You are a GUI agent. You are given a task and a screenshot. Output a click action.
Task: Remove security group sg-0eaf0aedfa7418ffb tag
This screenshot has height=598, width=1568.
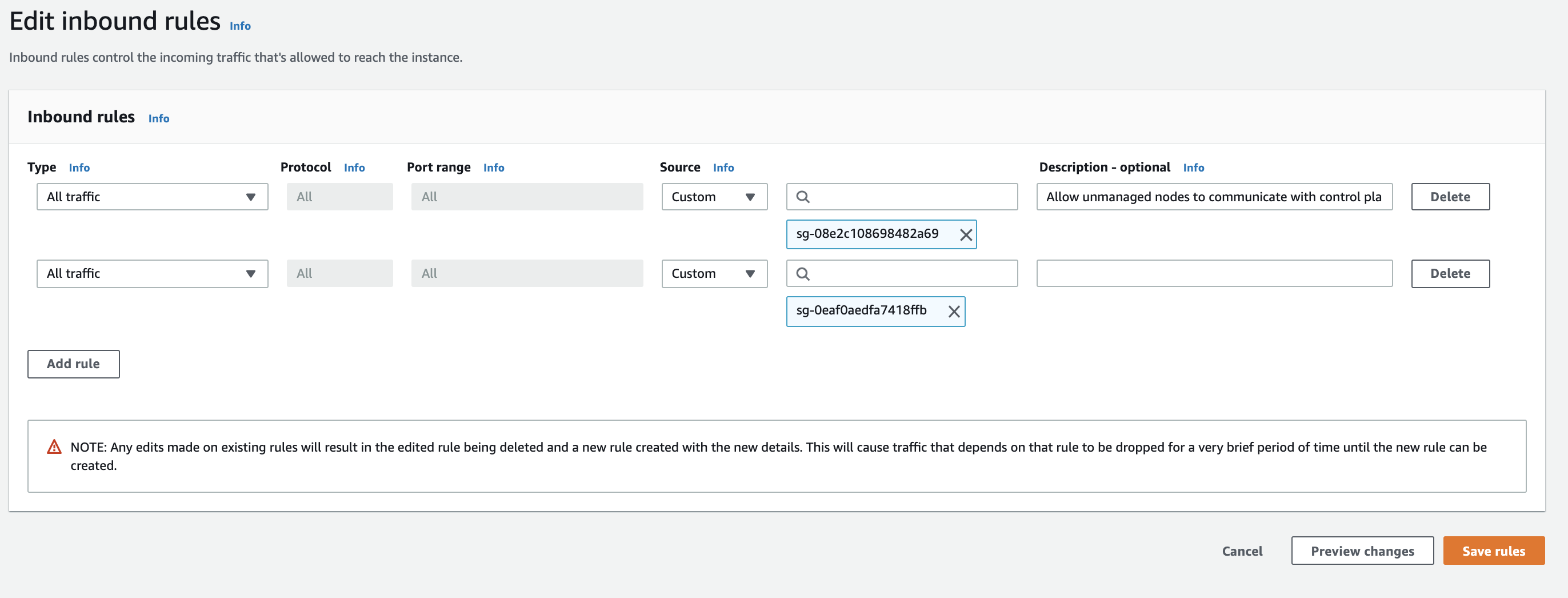click(954, 312)
